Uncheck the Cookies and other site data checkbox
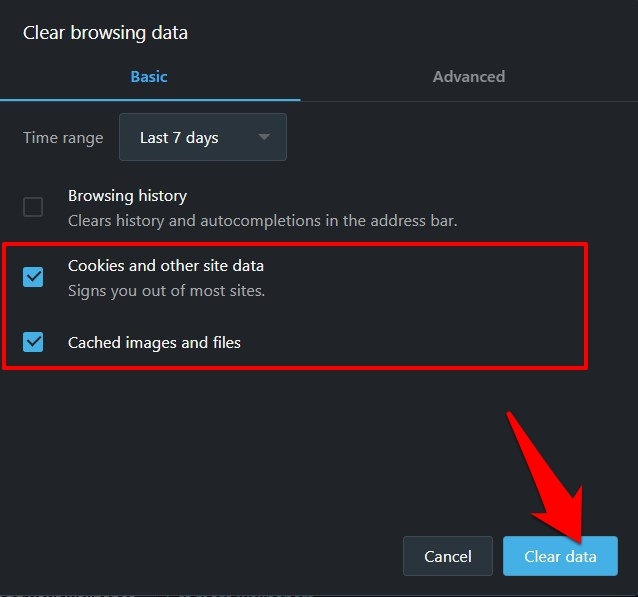 pyautogui.click(x=33, y=277)
